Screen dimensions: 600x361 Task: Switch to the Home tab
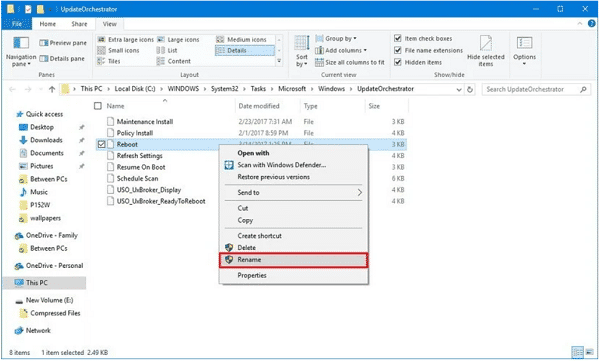click(x=47, y=24)
